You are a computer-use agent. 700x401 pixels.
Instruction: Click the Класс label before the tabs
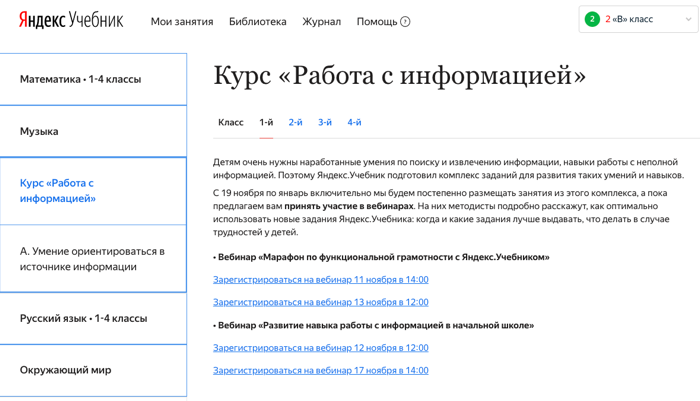[x=231, y=122]
